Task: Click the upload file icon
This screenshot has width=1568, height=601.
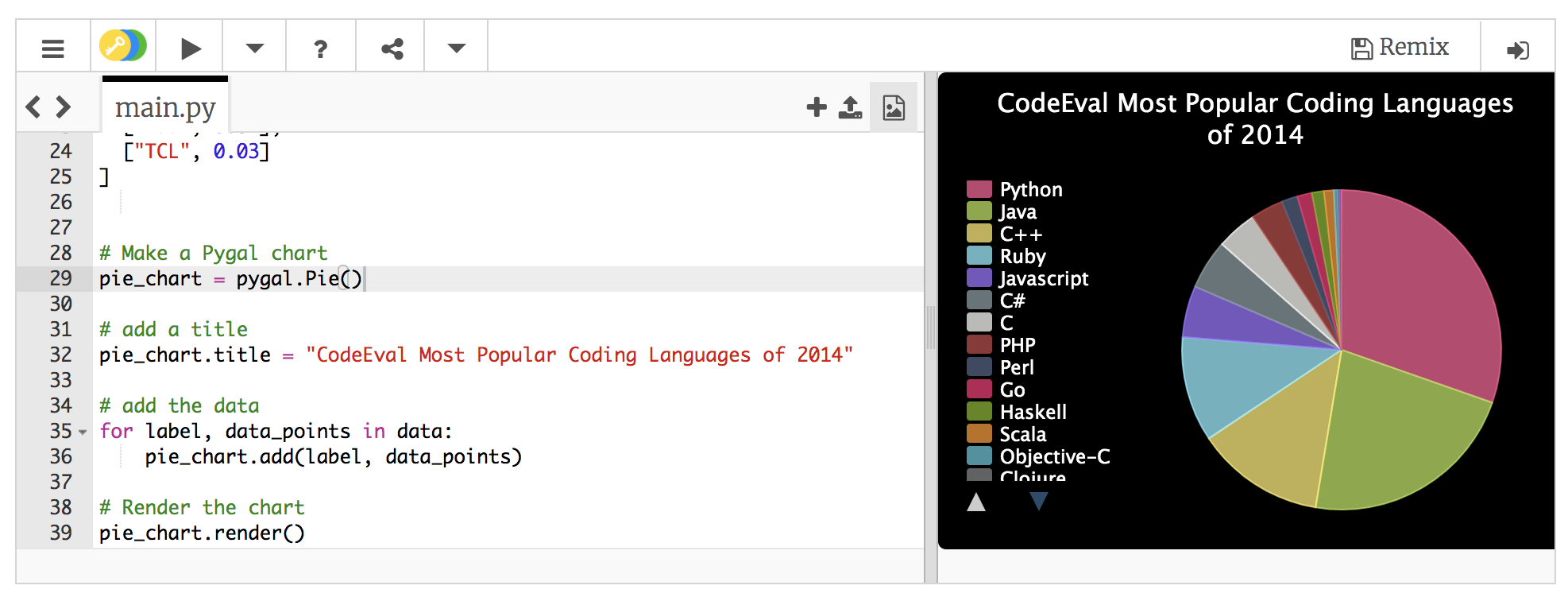Action: tap(850, 107)
